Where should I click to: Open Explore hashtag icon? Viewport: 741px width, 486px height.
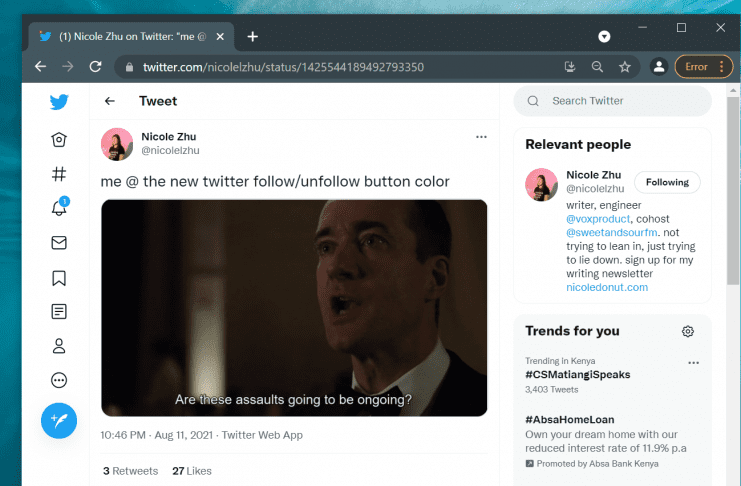pos(59,174)
